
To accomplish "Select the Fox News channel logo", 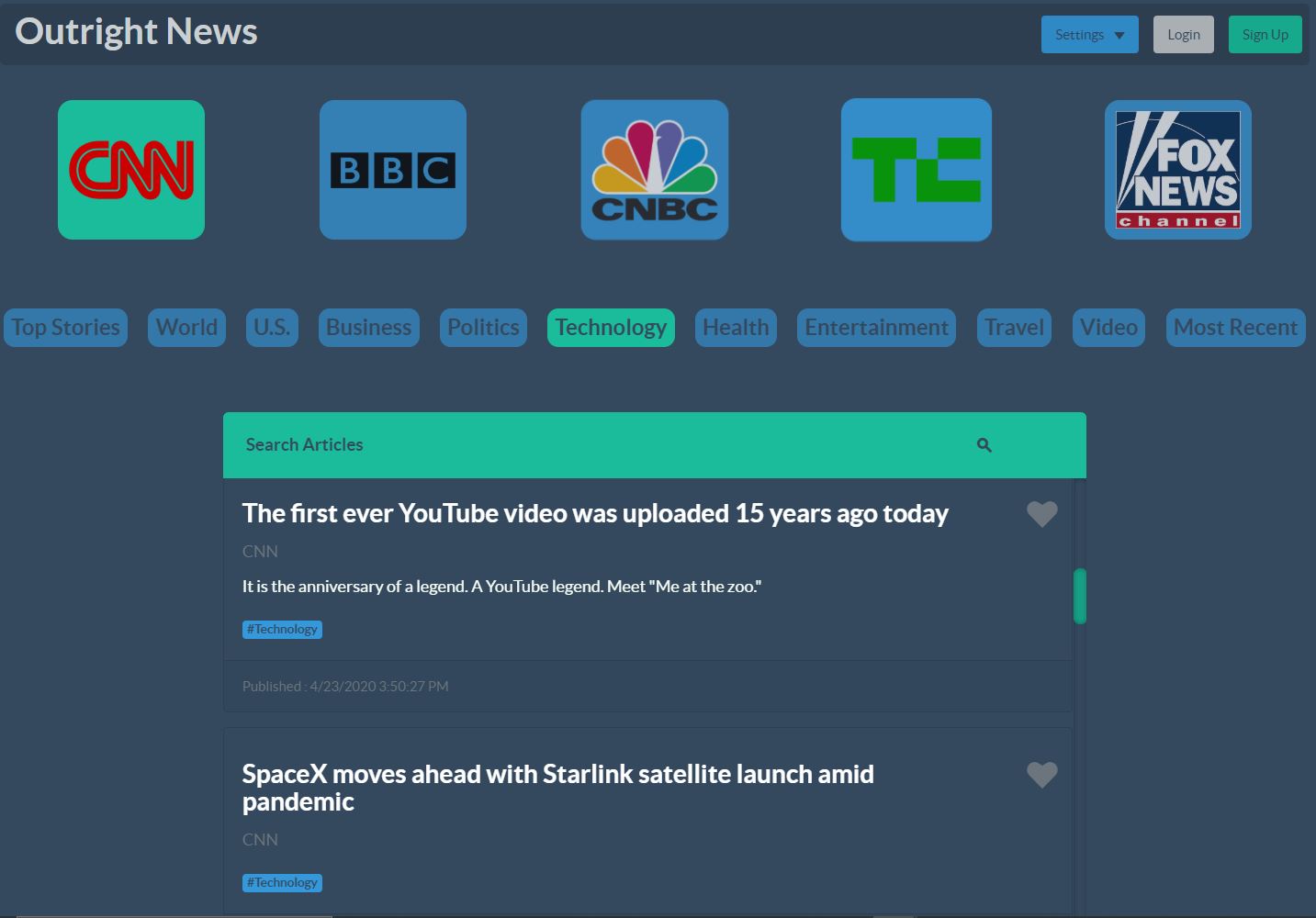I will [x=1178, y=170].
